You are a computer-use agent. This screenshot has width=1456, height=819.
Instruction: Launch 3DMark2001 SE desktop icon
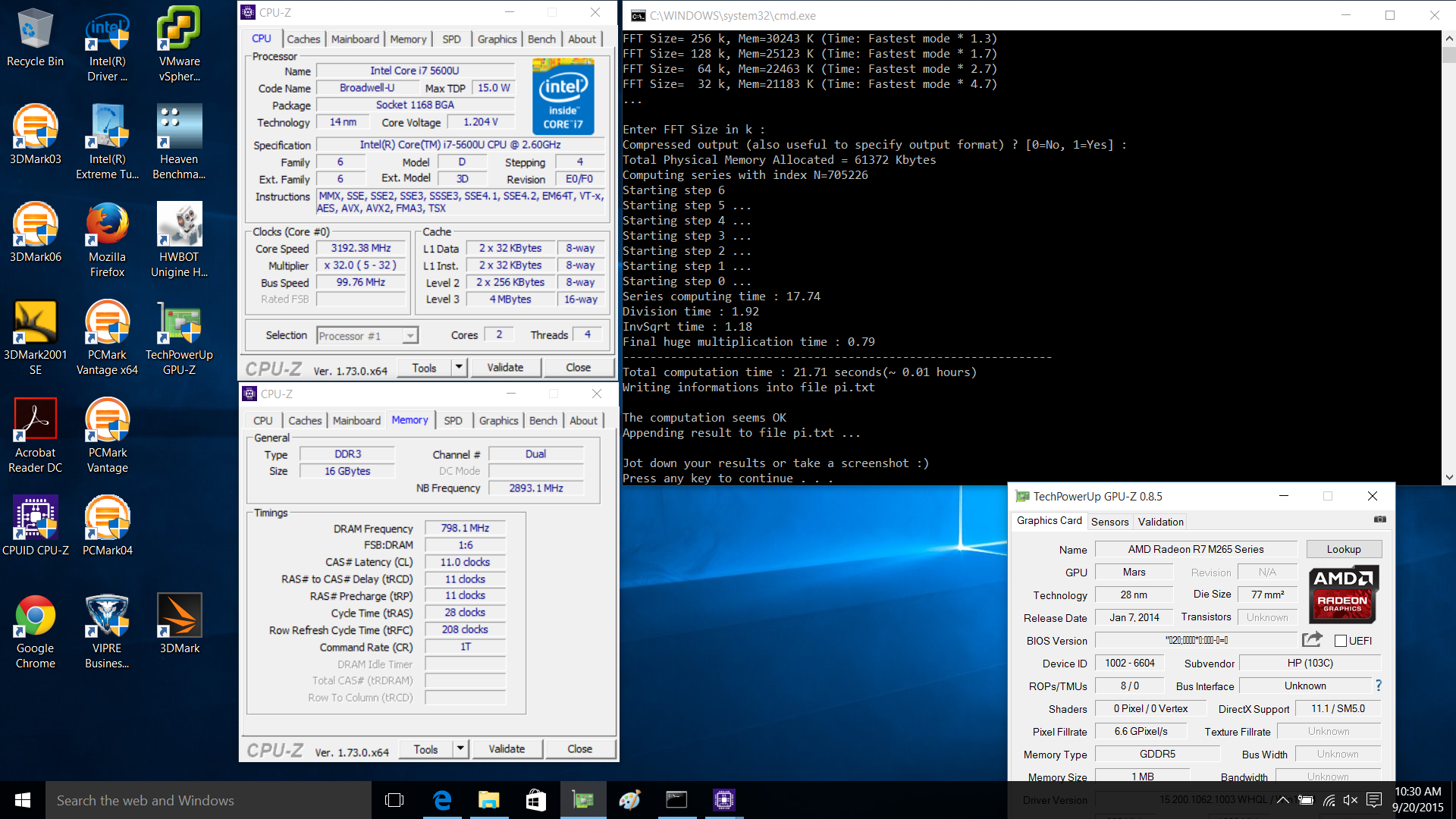[35, 338]
